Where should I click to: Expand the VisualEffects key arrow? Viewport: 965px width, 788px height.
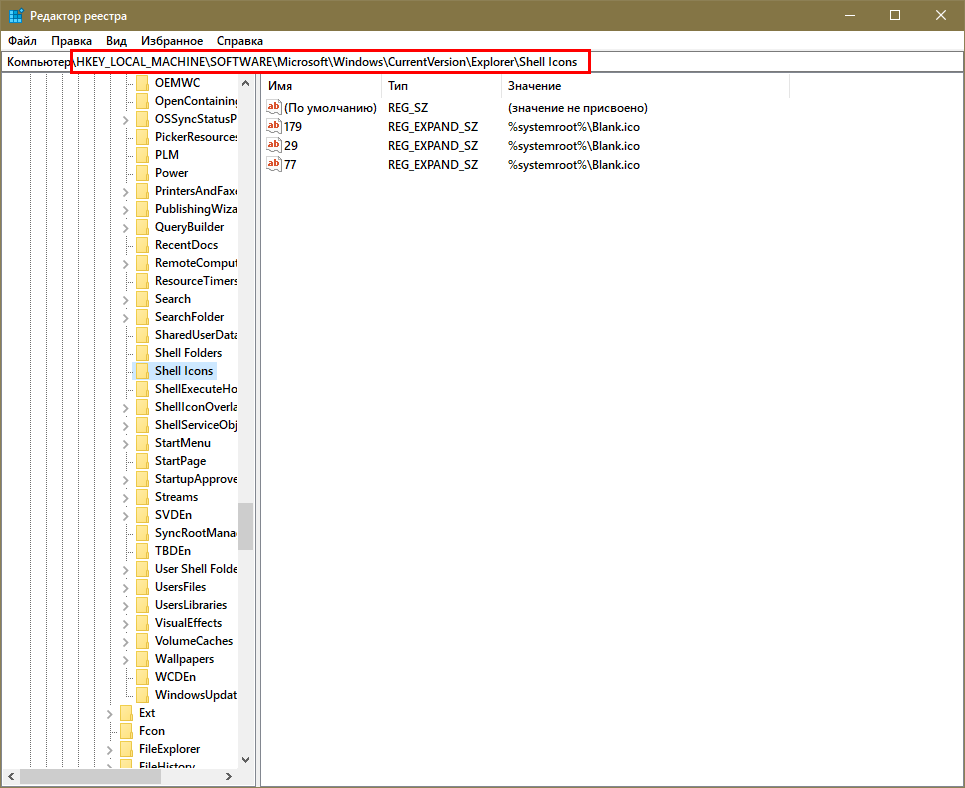(x=125, y=623)
